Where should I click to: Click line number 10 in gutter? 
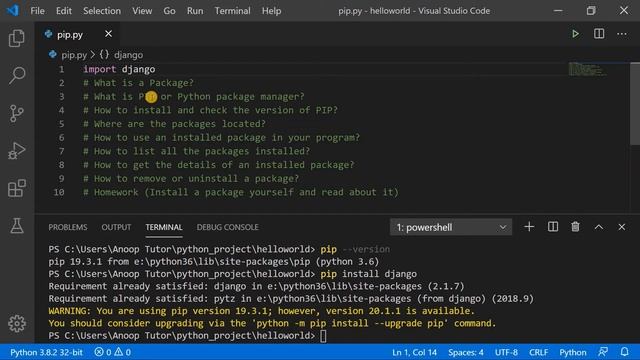[59, 192]
